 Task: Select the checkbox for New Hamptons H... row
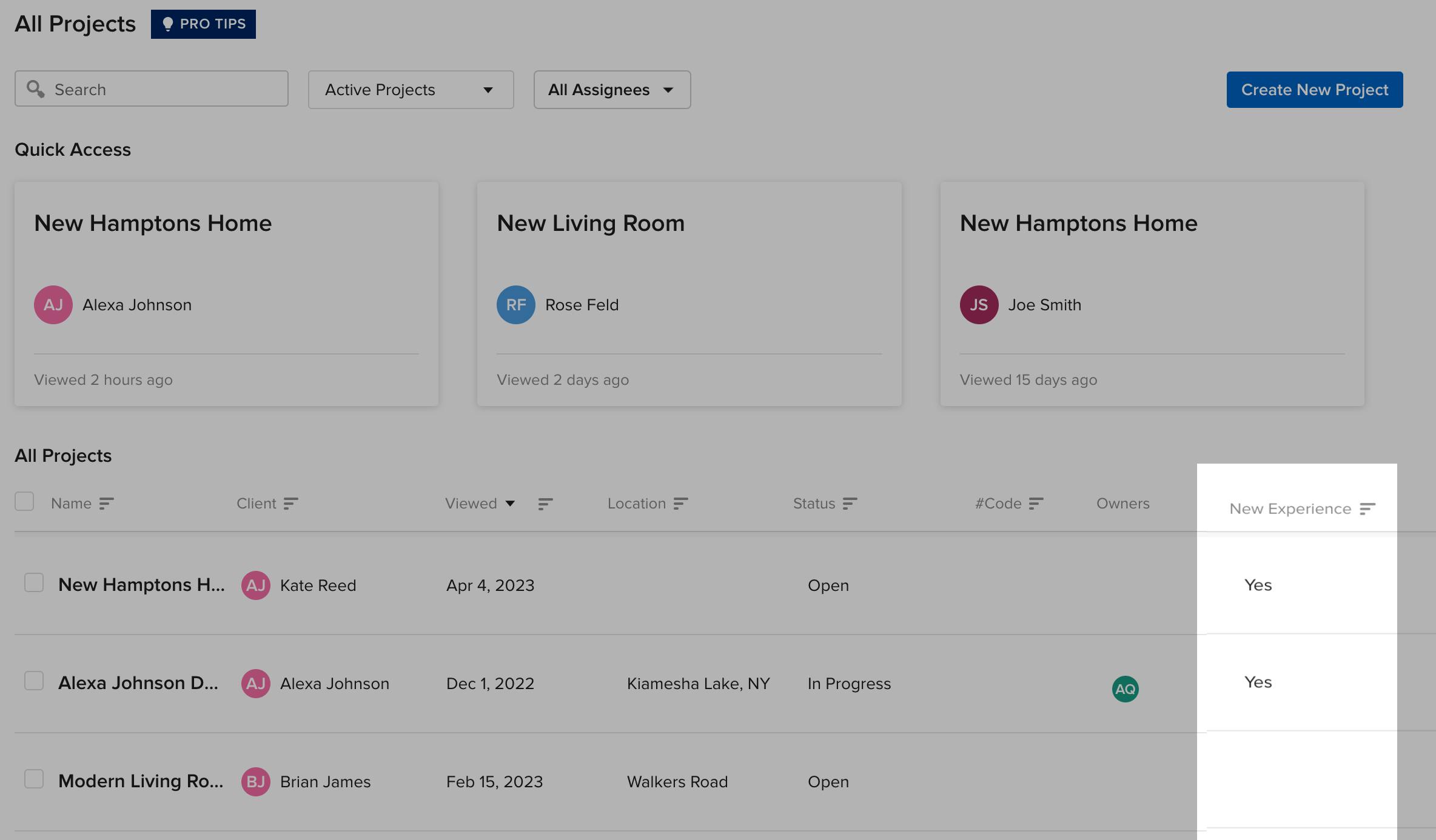tap(33, 584)
